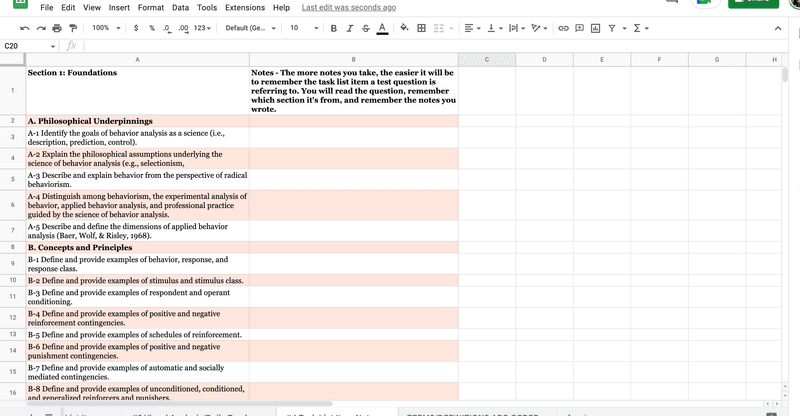Screen dimensions: 800x416
Task: Format as percent
Action: pos(152,28)
